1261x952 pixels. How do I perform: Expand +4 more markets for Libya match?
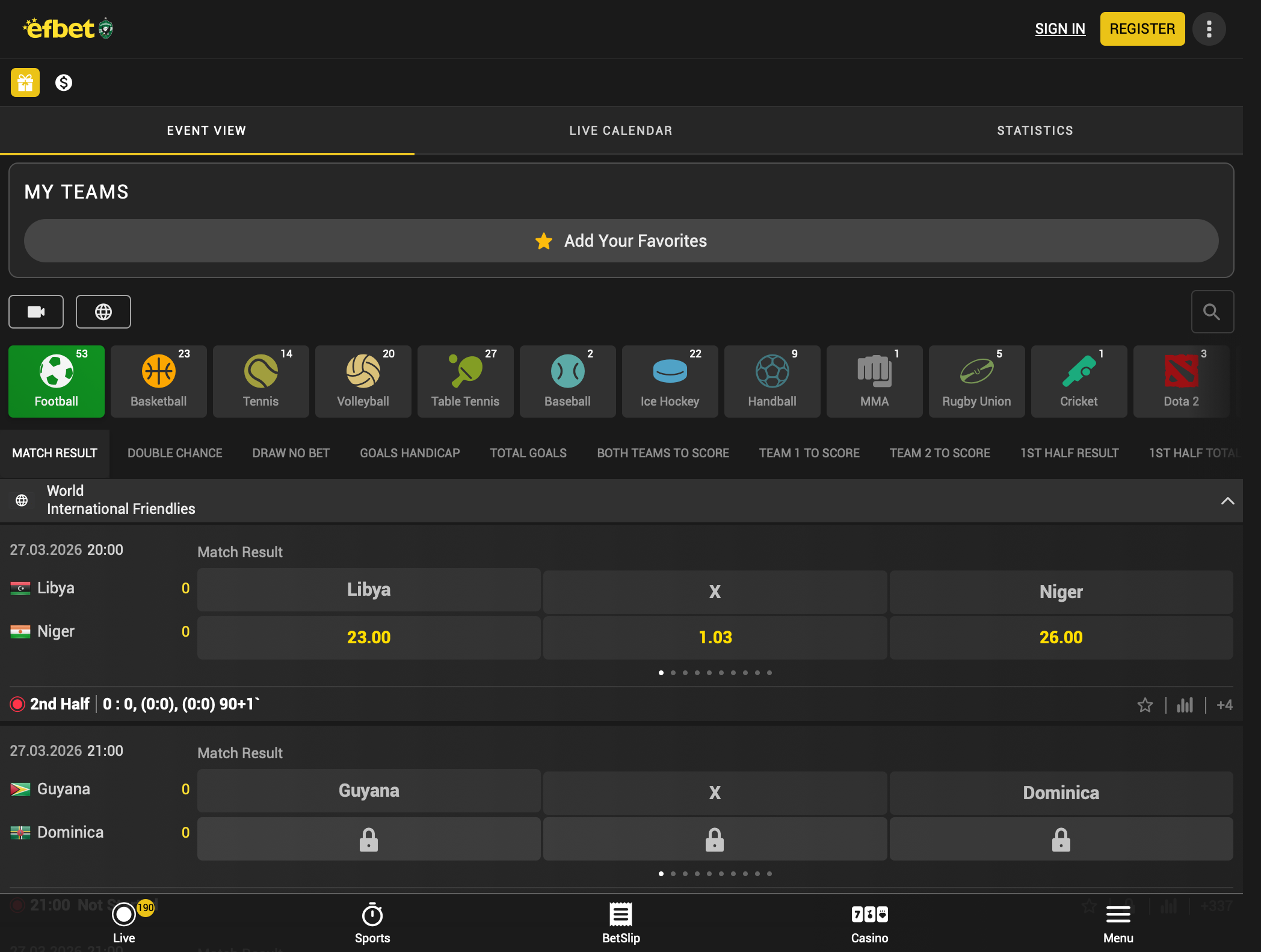[1224, 705]
